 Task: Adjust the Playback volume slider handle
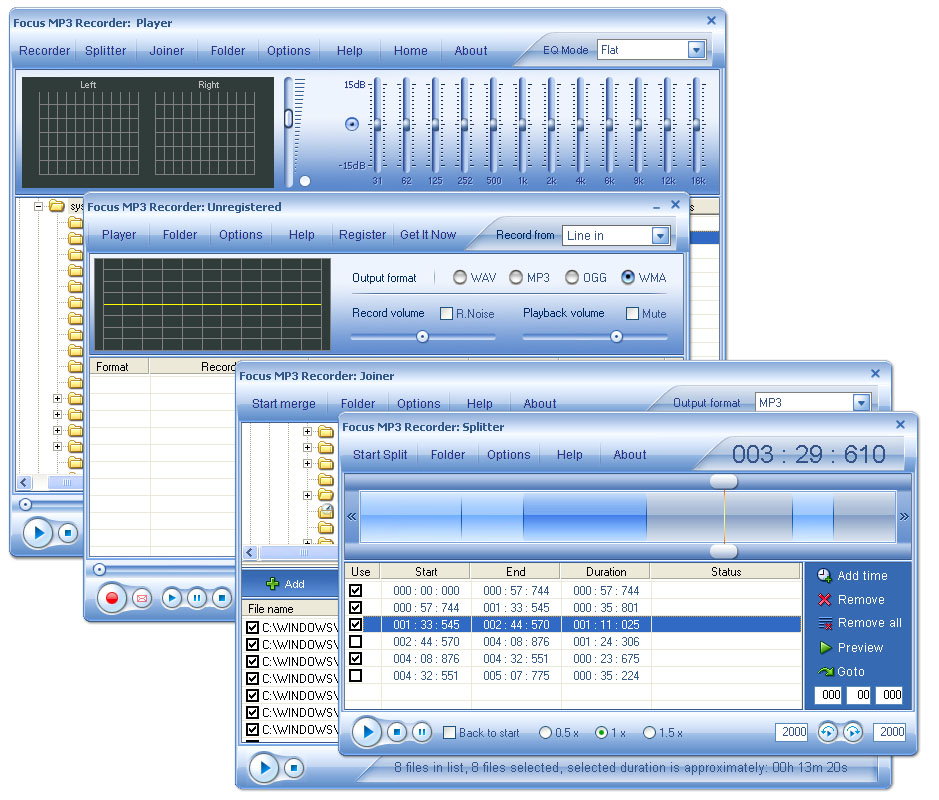[x=616, y=337]
